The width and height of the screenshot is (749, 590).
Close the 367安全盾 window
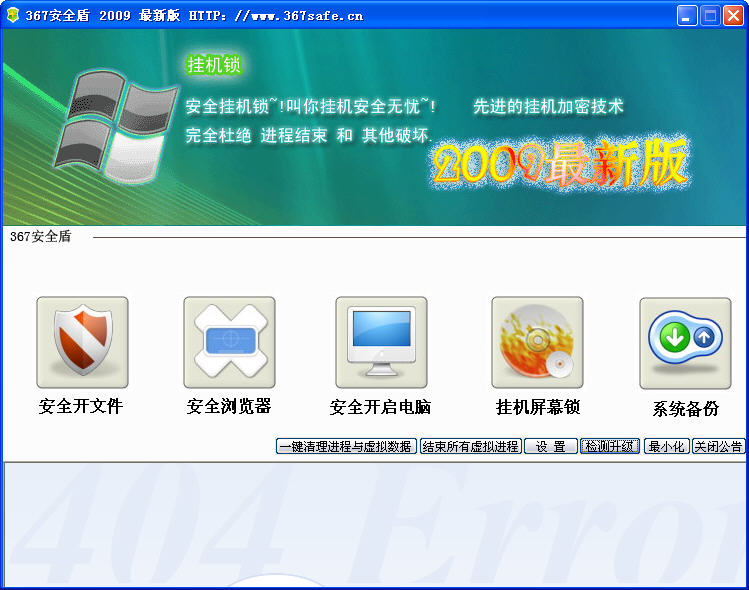pos(733,16)
